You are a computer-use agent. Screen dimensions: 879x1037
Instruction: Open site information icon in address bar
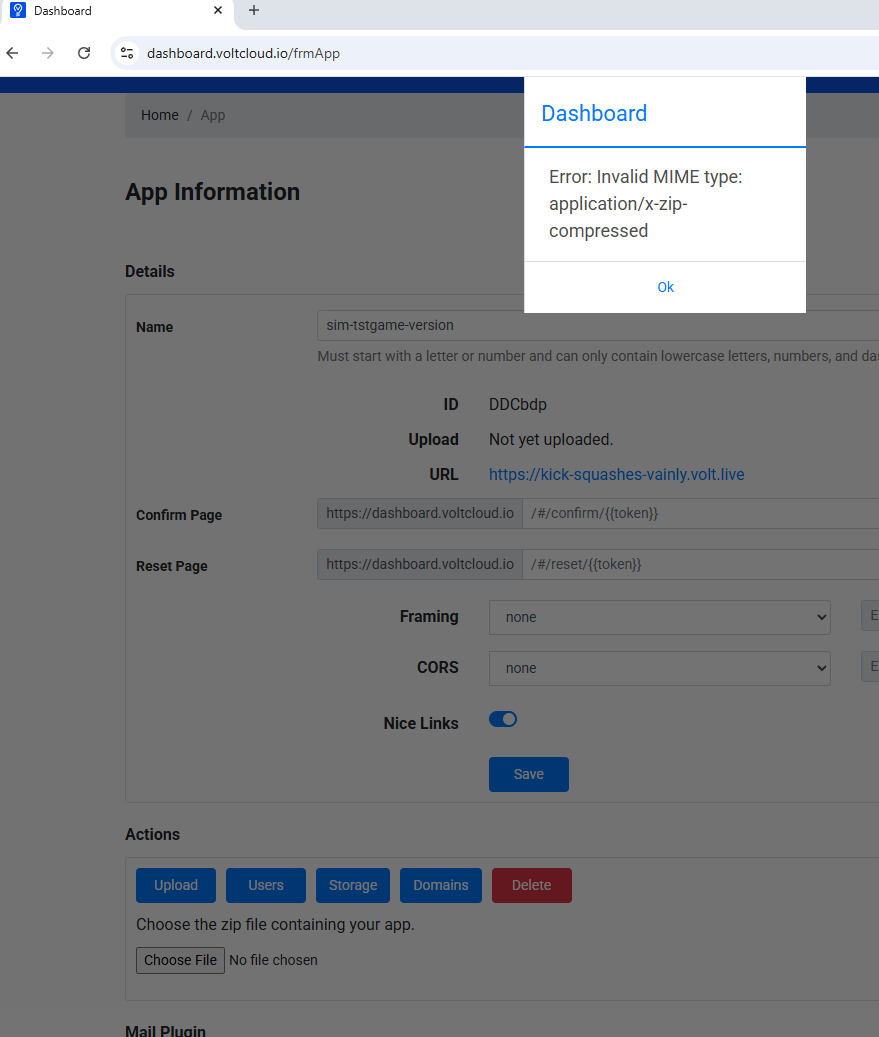click(x=126, y=53)
